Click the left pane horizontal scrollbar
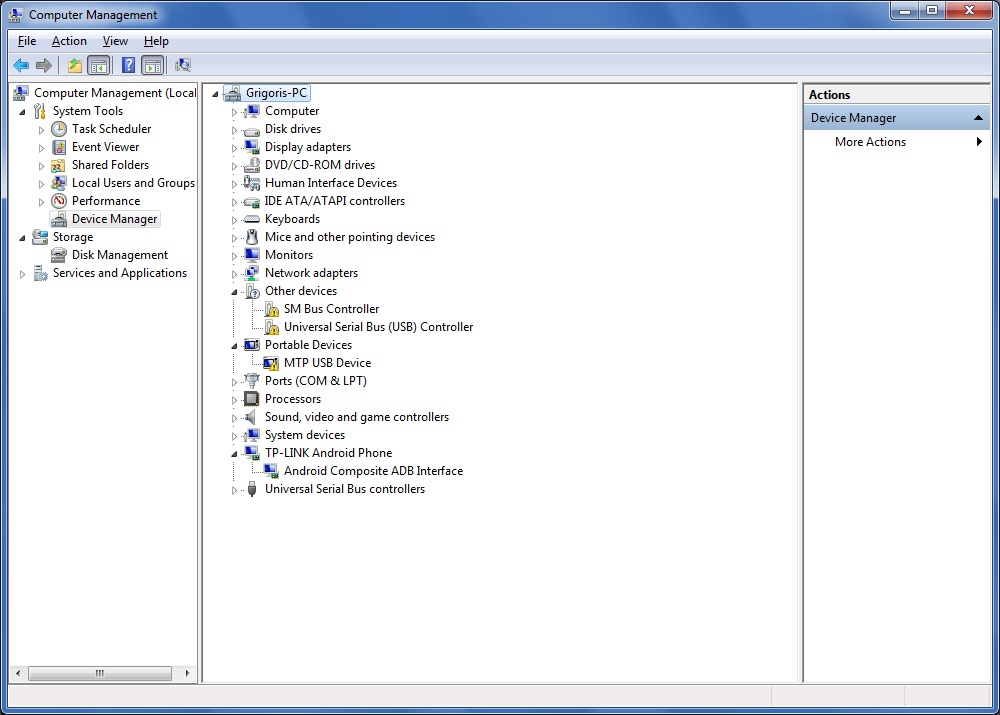This screenshot has height=715, width=1000. [x=100, y=674]
